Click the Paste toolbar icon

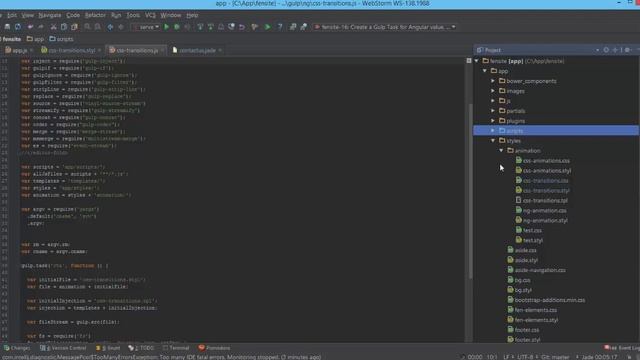click(74, 27)
